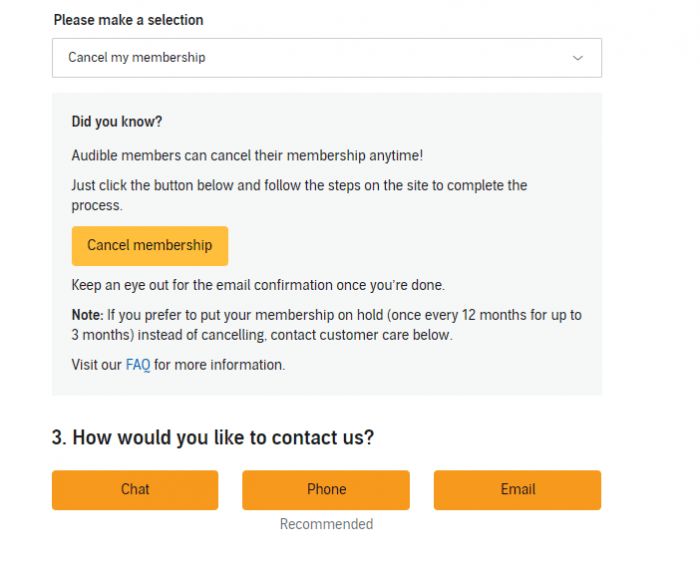Click the "How would you like to contact us?" heading

223,437
